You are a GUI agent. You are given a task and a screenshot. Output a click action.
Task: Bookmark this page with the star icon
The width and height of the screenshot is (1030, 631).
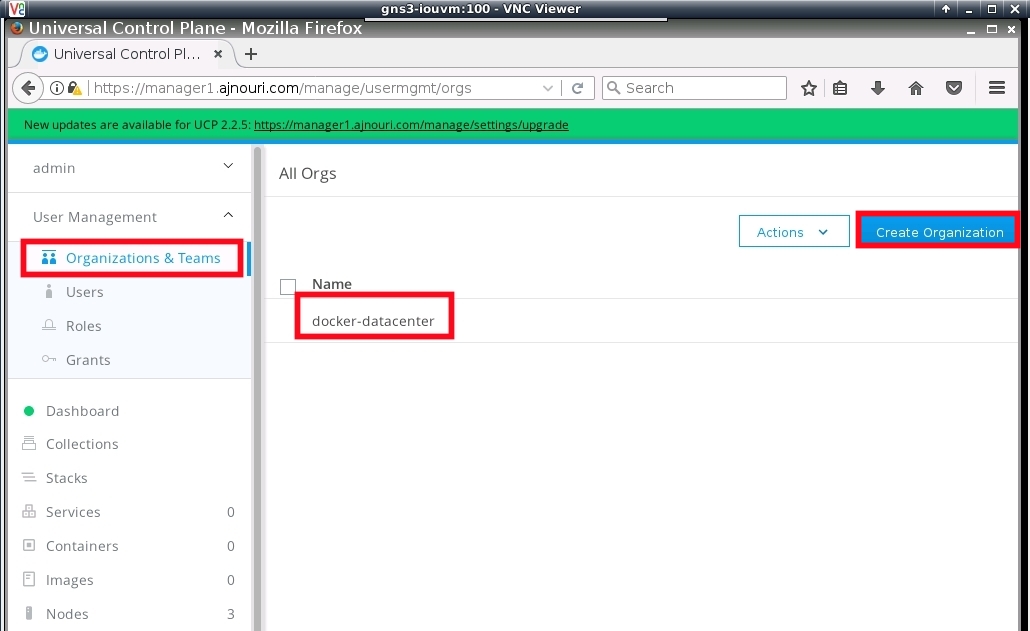point(809,88)
